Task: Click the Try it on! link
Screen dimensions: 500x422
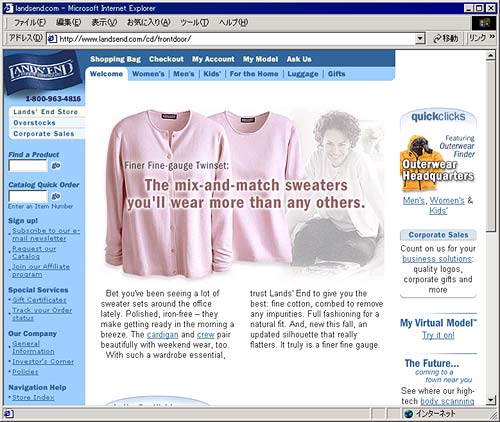Action: [x=438, y=335]
